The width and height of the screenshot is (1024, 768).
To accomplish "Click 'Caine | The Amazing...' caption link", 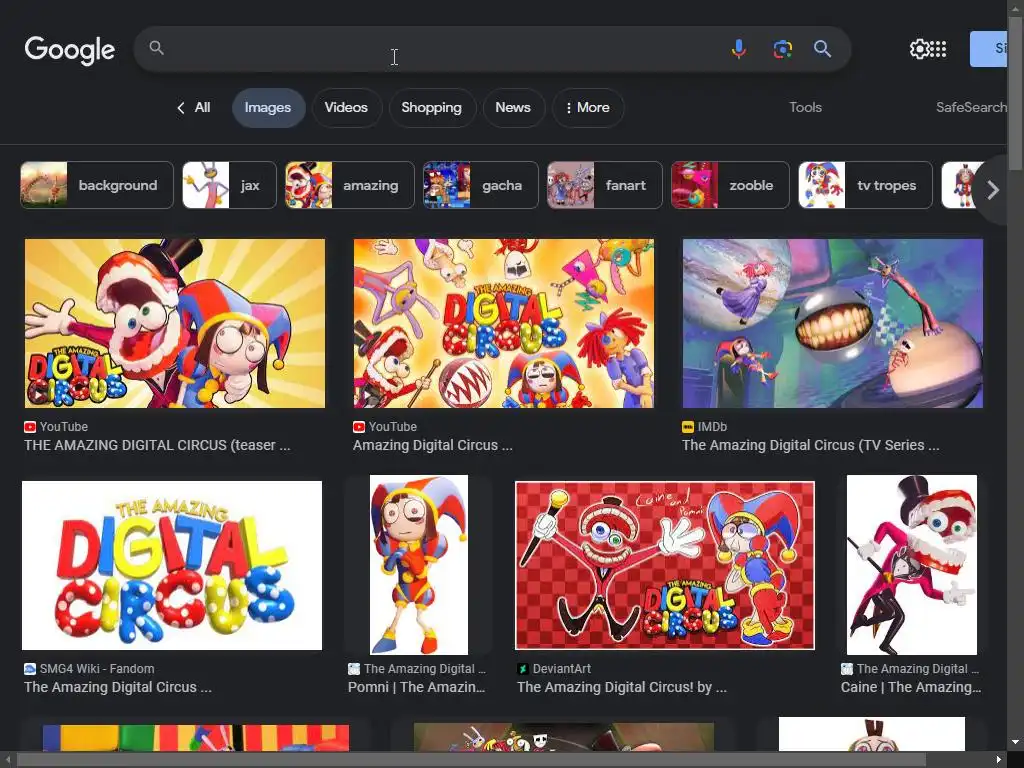I will (911, 687).
